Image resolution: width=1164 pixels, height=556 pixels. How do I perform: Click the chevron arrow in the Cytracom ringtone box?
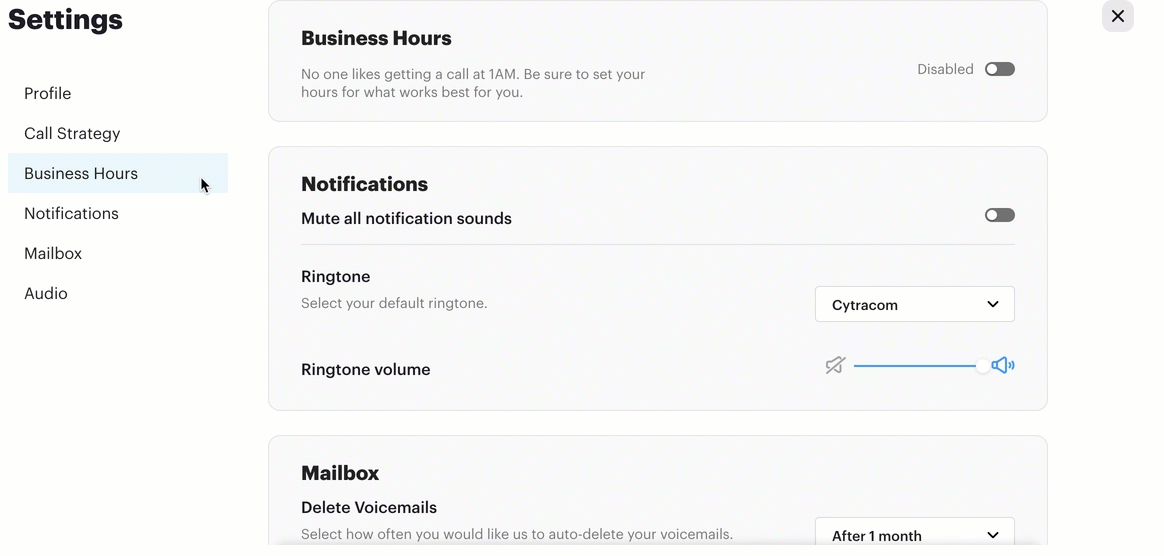click(x=993, y=304)
